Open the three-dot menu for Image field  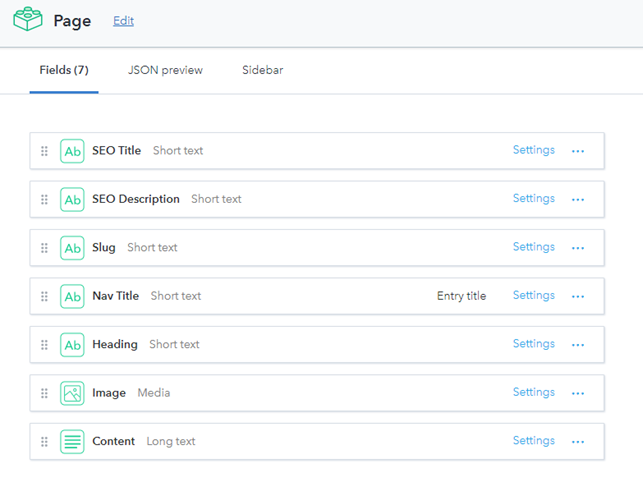[577, 393]
